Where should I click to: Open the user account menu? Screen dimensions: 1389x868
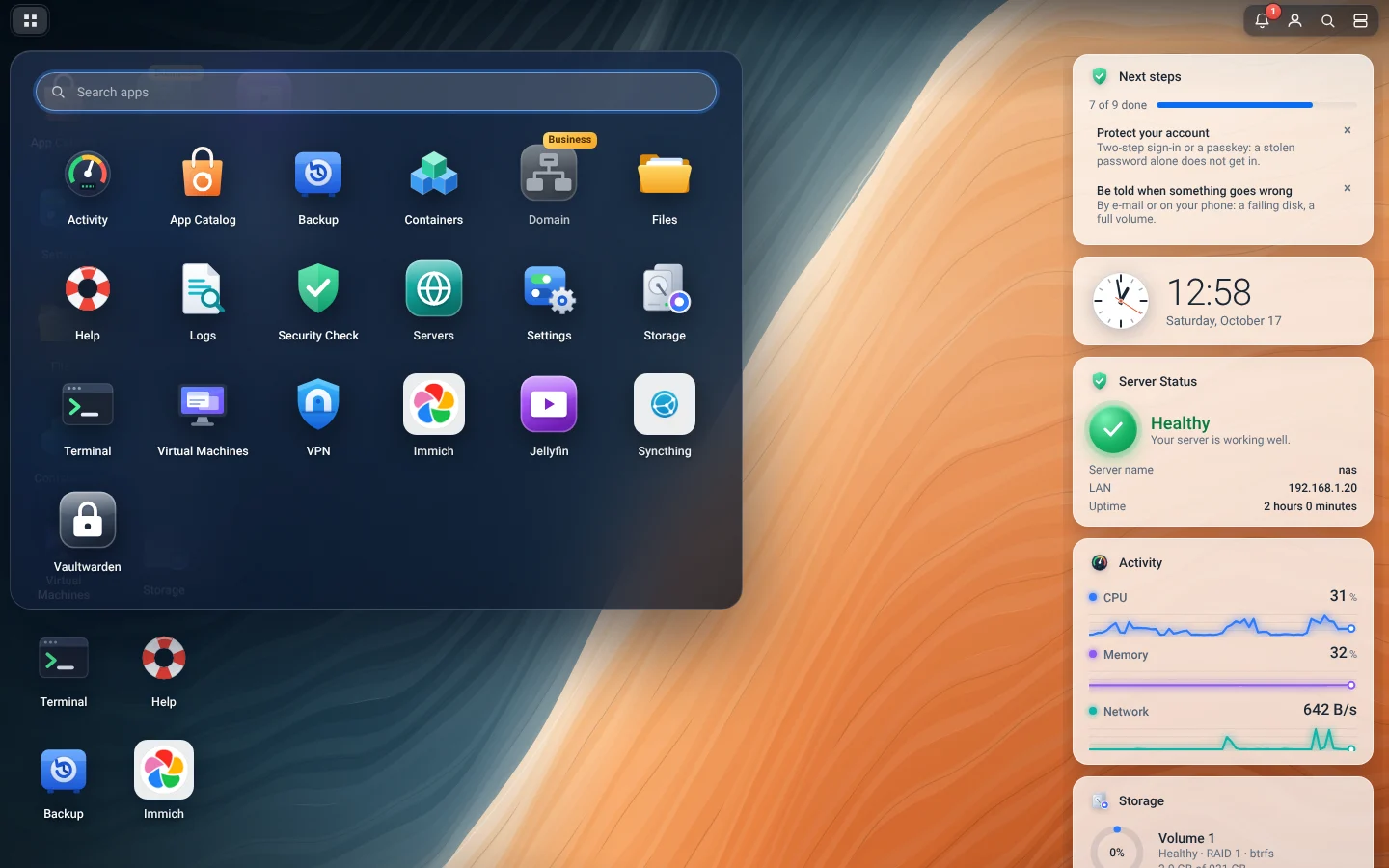click(x=1295, y=20)
